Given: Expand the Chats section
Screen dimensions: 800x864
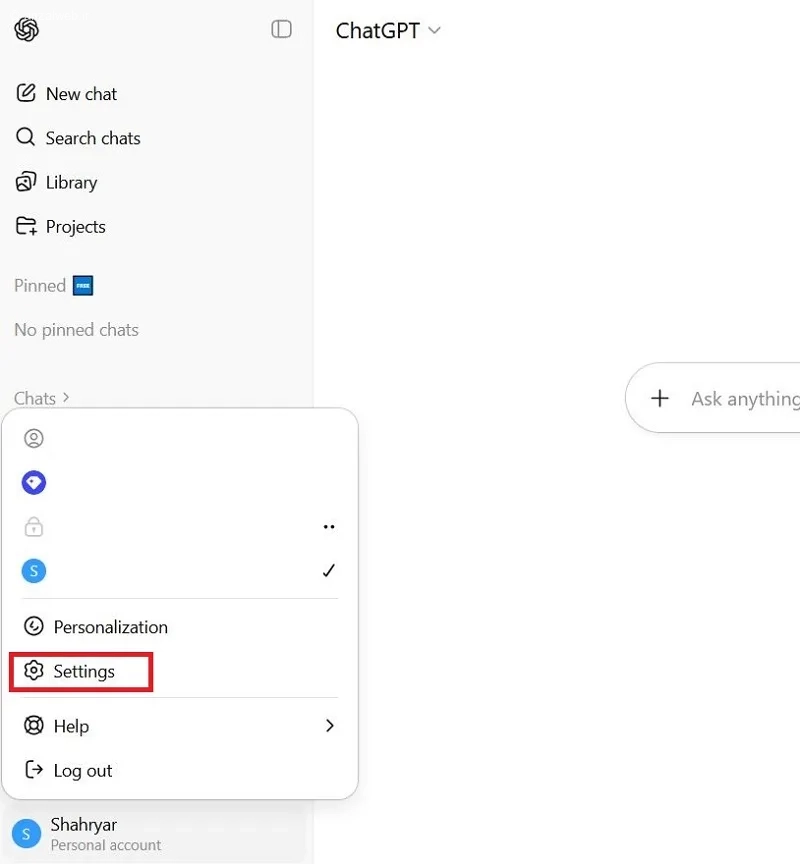Looking at the screenshot, I should (x=42, y=398).
